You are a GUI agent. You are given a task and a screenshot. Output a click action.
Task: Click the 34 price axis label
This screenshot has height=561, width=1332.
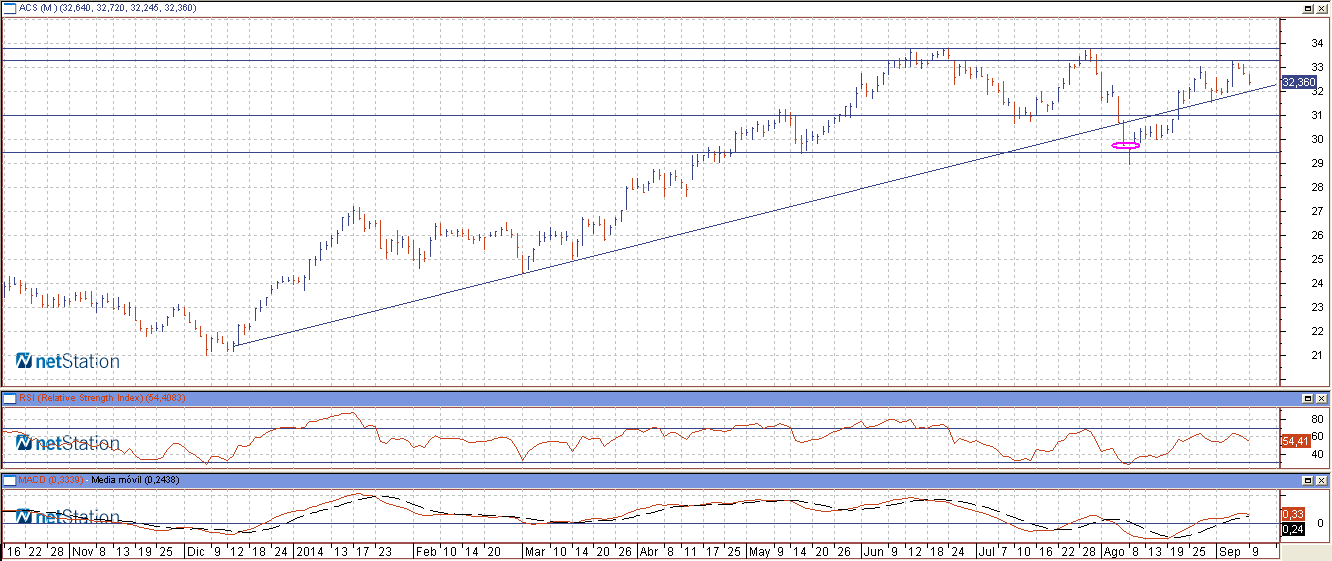(x=1319, y=43)
